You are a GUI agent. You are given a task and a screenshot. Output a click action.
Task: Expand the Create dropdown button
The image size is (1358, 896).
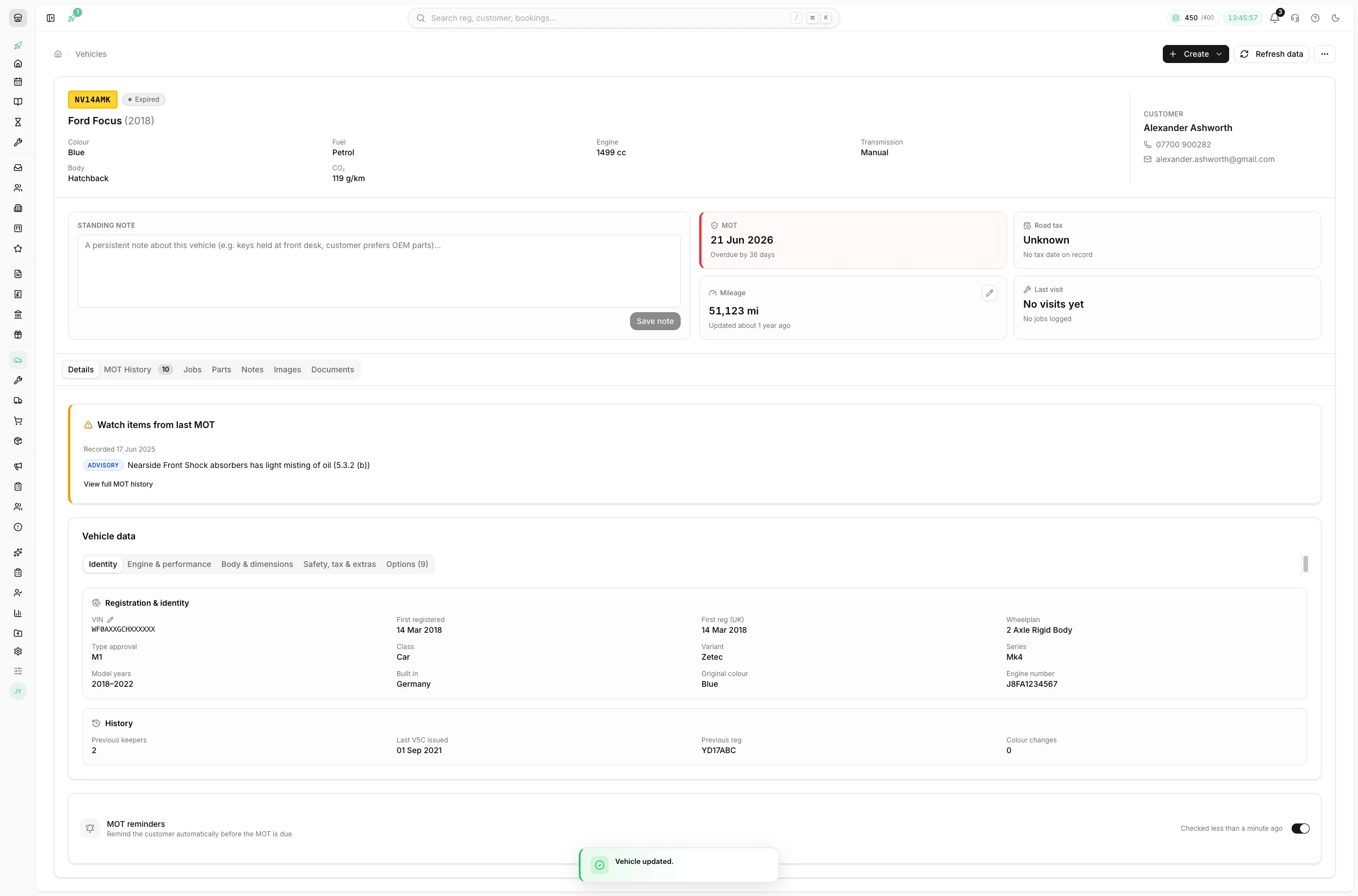(1195, 53)
